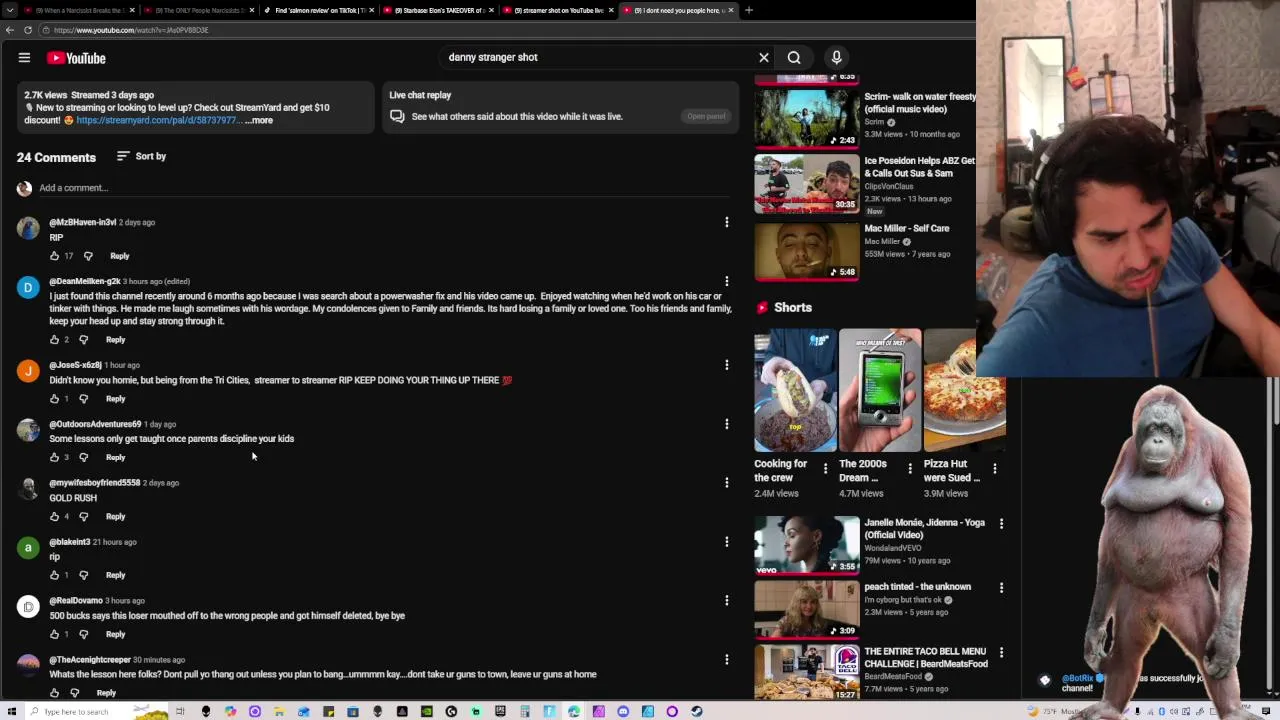Like the comment by @OutdoorsAdventures69
The width and height of the screenshot is (1280, 720).
55,458
